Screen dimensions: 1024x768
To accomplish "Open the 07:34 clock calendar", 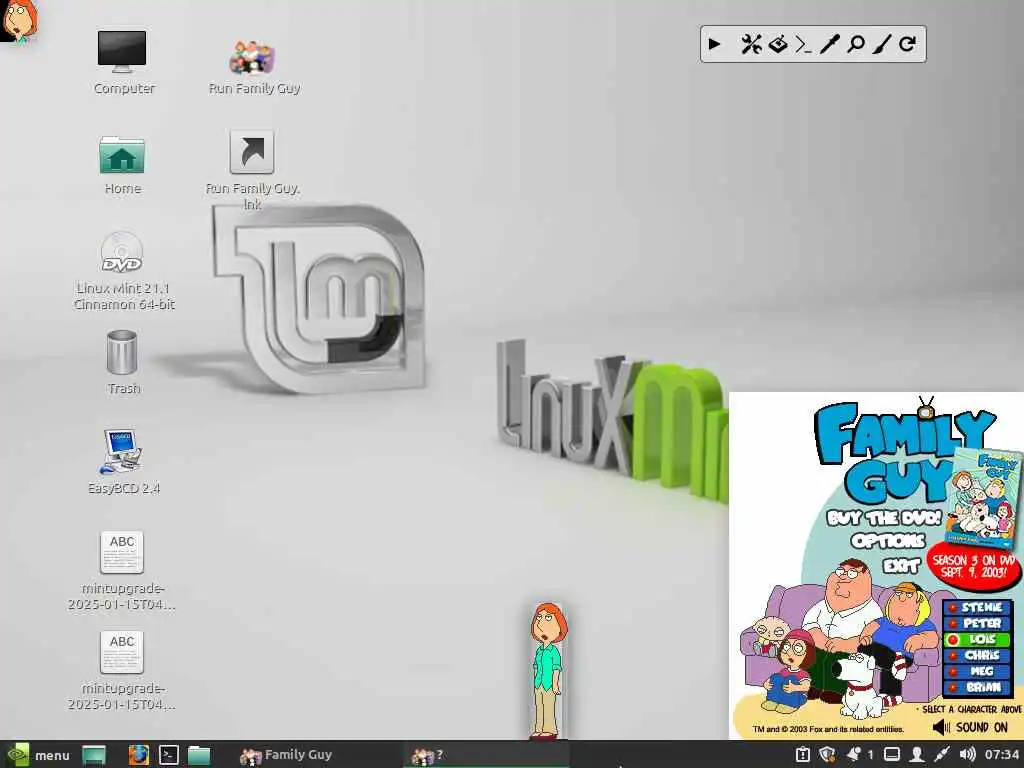I will click(1002, 755).
